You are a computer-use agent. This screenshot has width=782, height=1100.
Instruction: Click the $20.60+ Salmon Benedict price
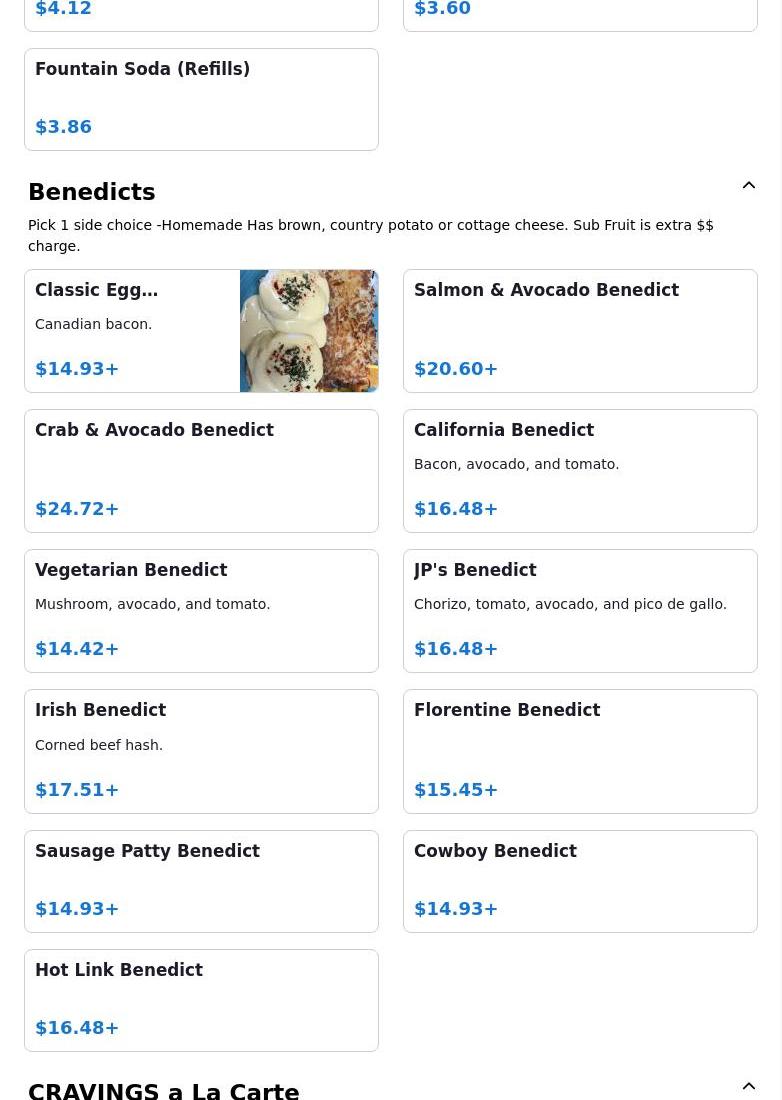(x=456, y=369)
